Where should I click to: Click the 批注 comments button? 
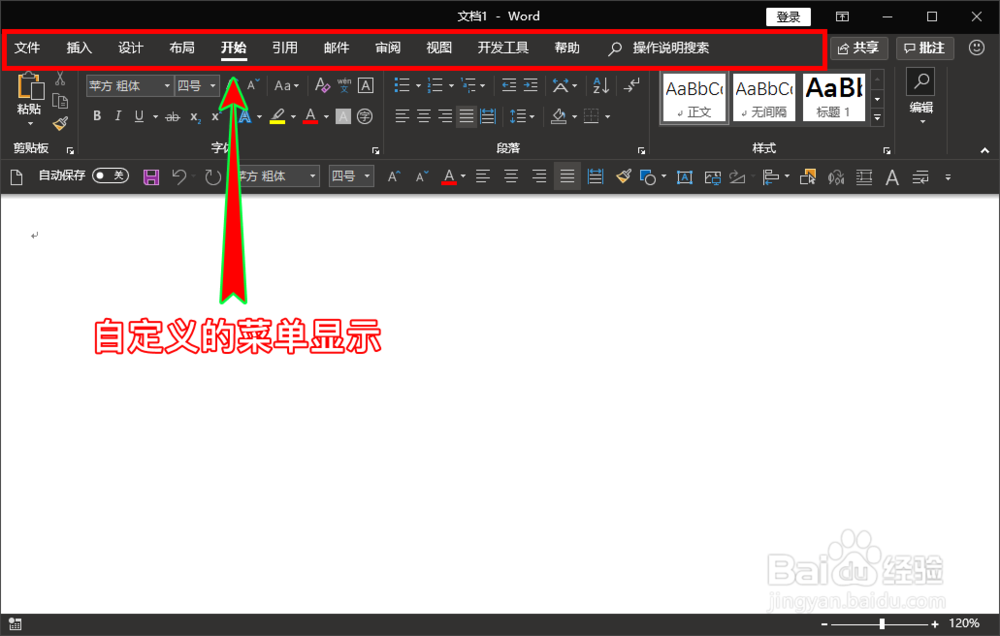tap(924, 47)
